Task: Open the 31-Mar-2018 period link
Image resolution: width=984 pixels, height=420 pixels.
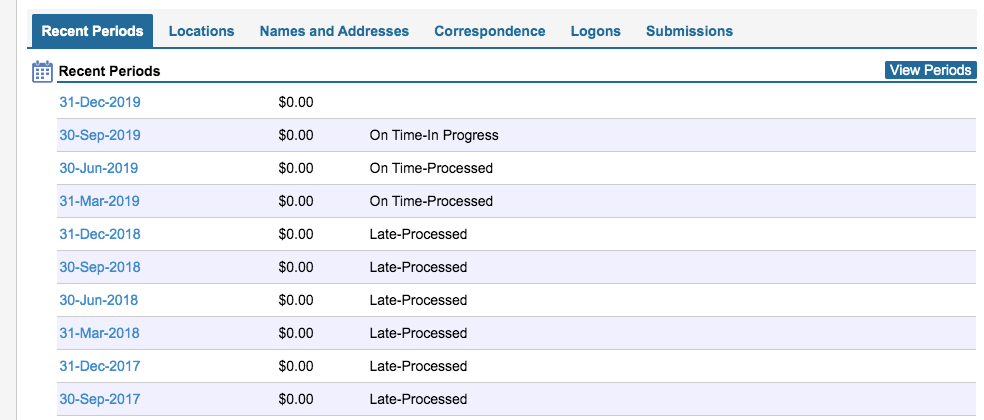Action: click(x=99, y=333)
